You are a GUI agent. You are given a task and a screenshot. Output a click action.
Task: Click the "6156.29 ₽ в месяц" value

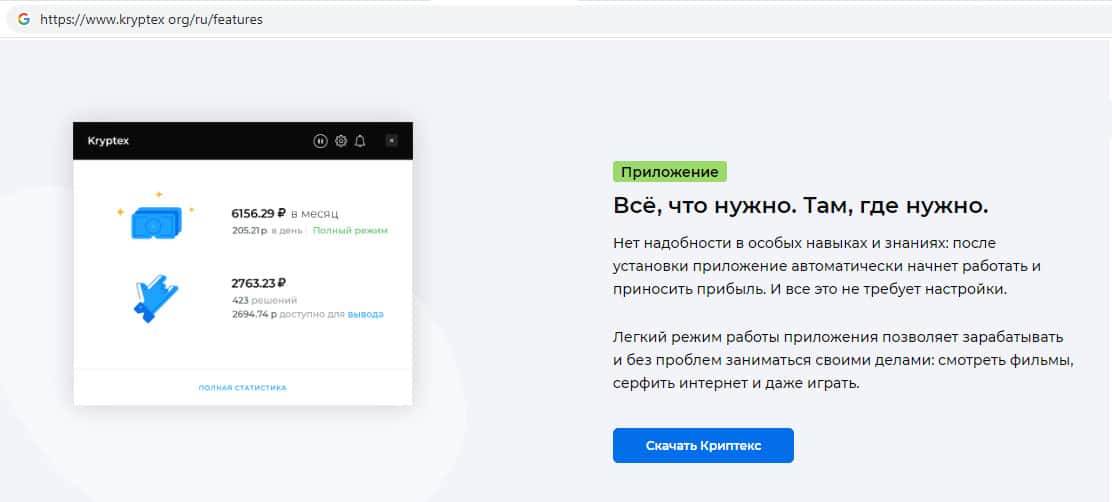[285, 213]
